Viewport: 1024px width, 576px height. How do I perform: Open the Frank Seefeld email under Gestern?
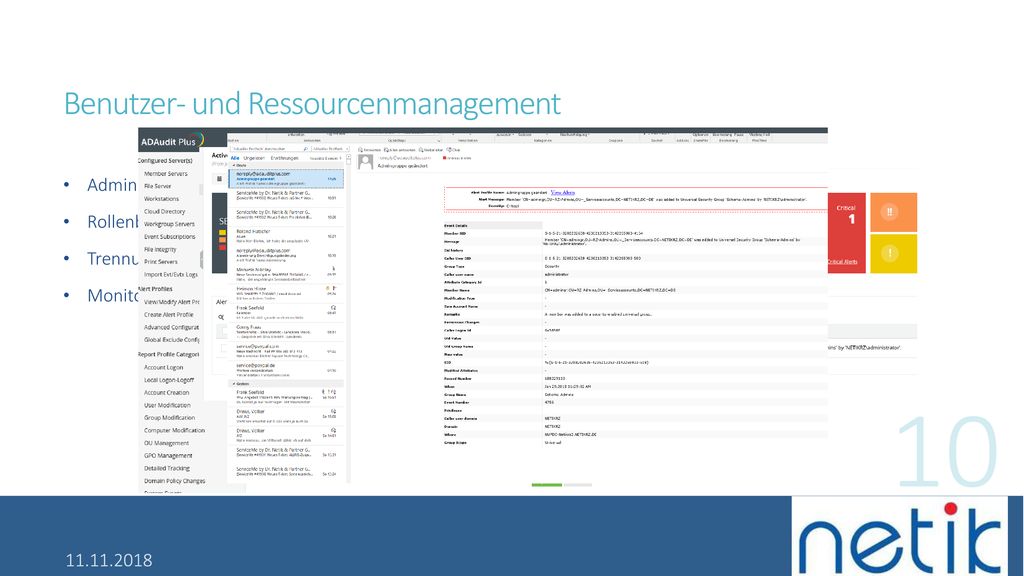[x=286, y=396]
